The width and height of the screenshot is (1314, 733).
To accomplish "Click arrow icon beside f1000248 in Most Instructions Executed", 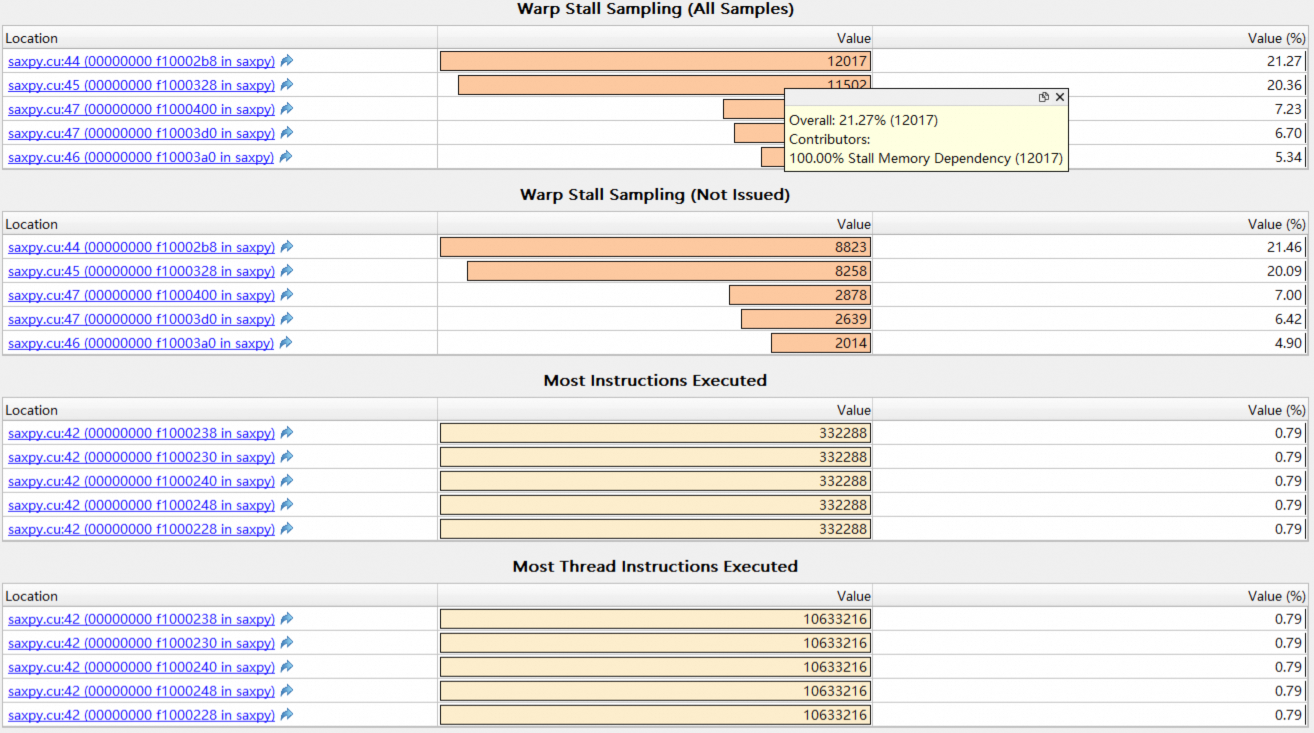I will 287,505.
